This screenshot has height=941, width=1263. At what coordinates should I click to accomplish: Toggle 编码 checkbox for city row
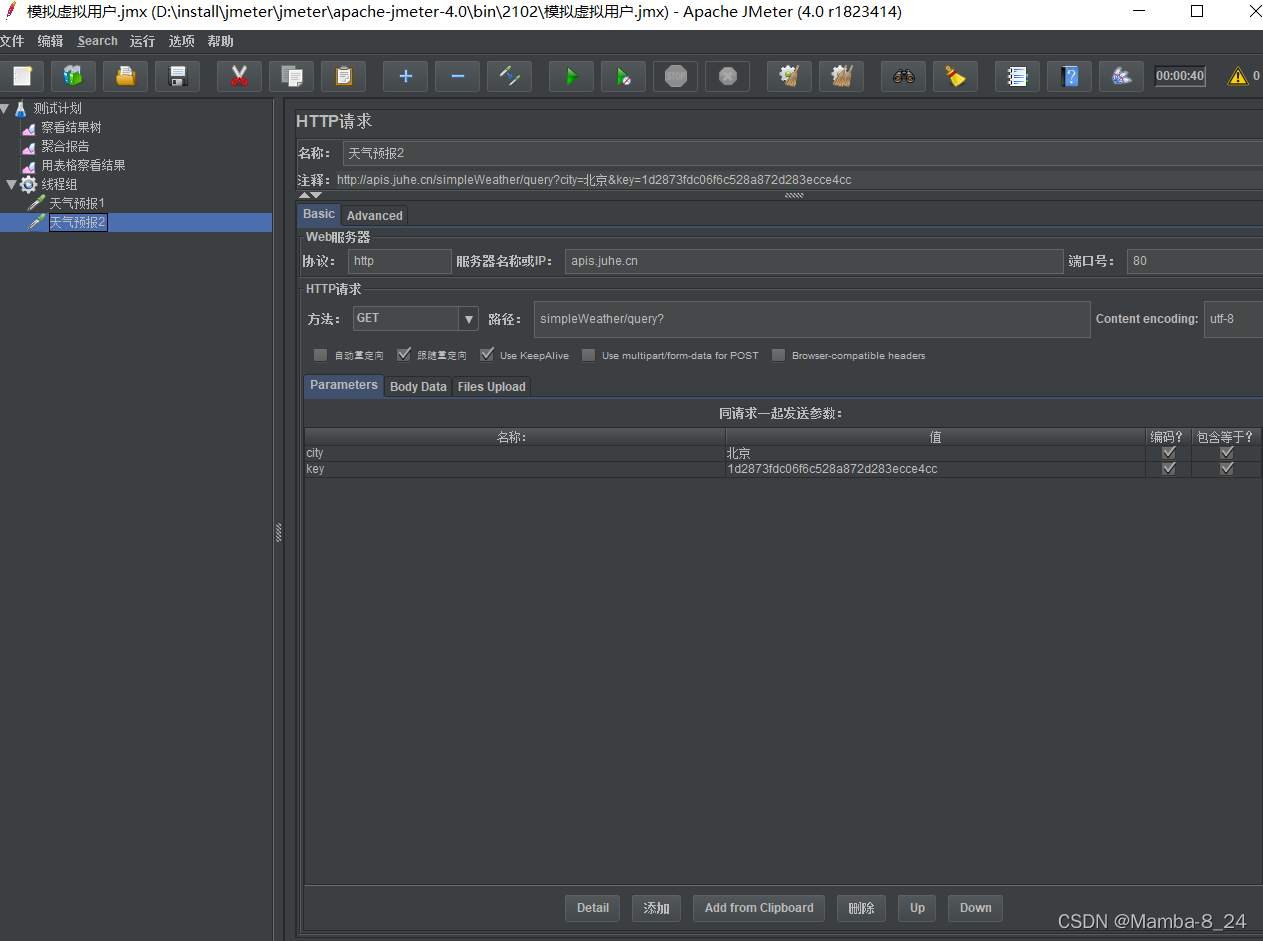(1168, 453)
